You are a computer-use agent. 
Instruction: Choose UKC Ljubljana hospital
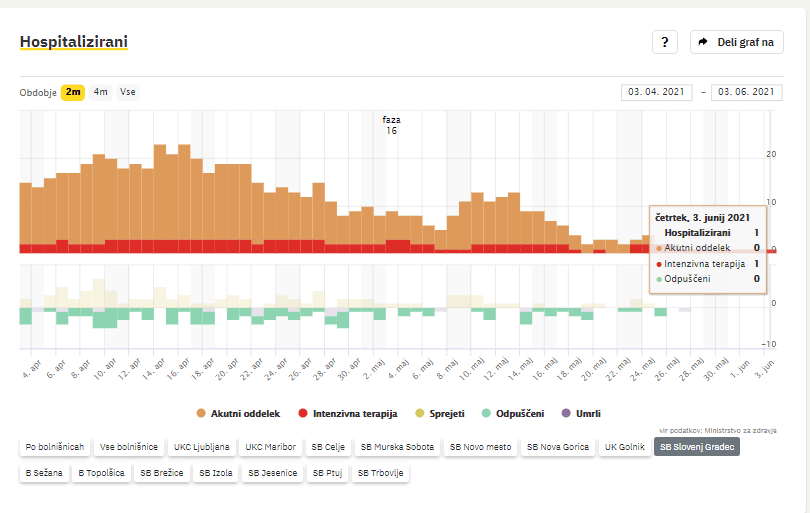click(x=201, y=447)
